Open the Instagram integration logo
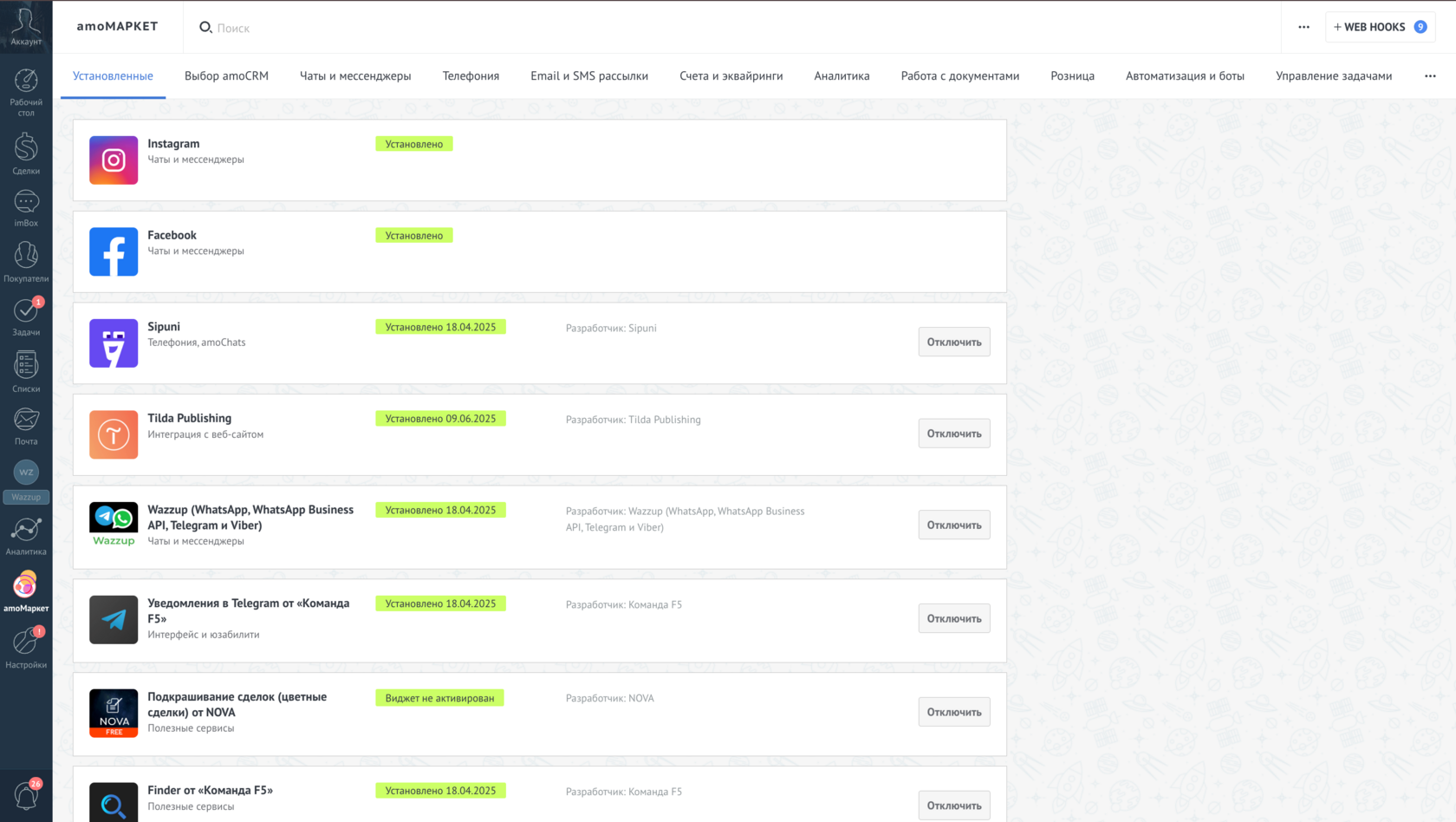Image resolution: width=1456 pixels, height=822 pixels. click(114, 160)
